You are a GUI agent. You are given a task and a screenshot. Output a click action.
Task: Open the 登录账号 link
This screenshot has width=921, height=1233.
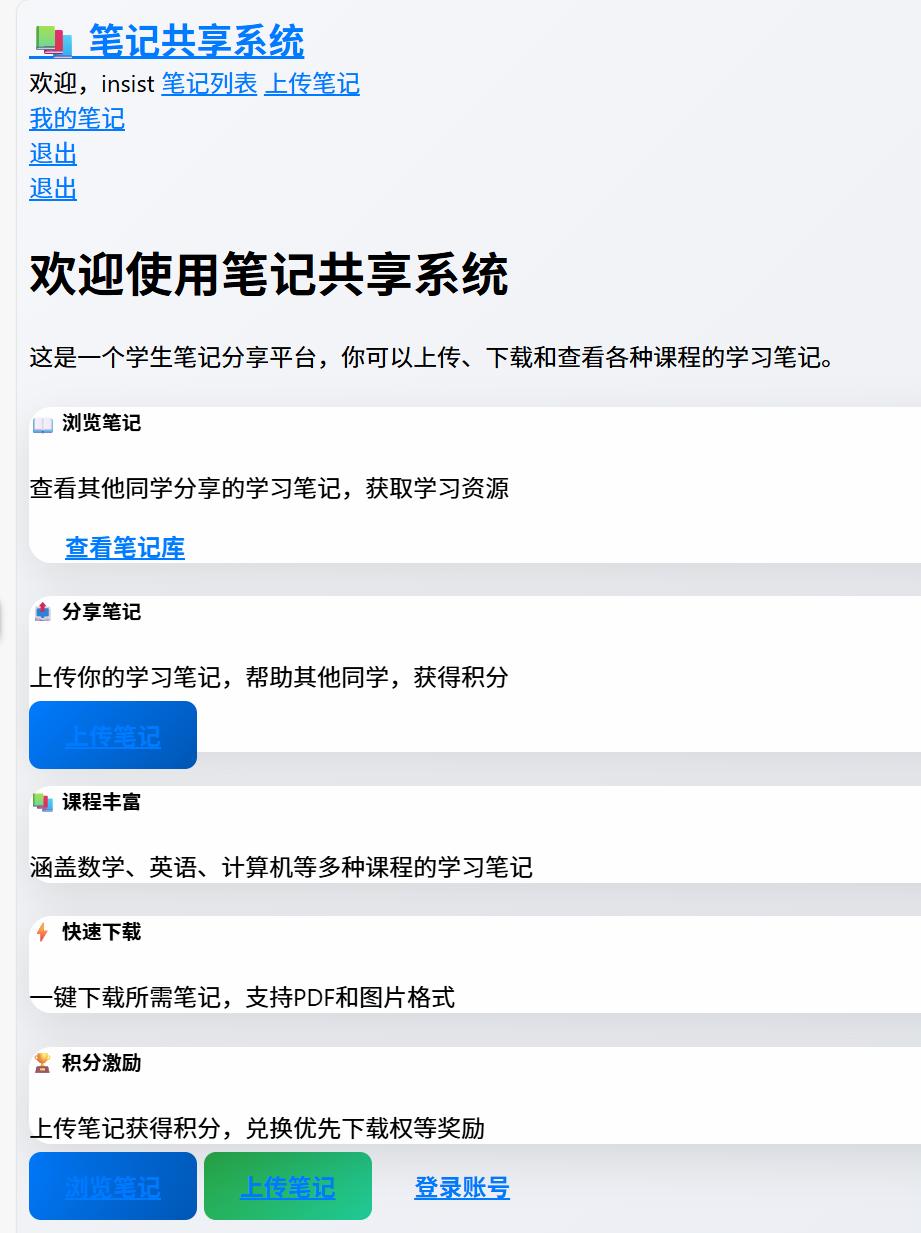pyautogui.click(x=462, y=1188)
